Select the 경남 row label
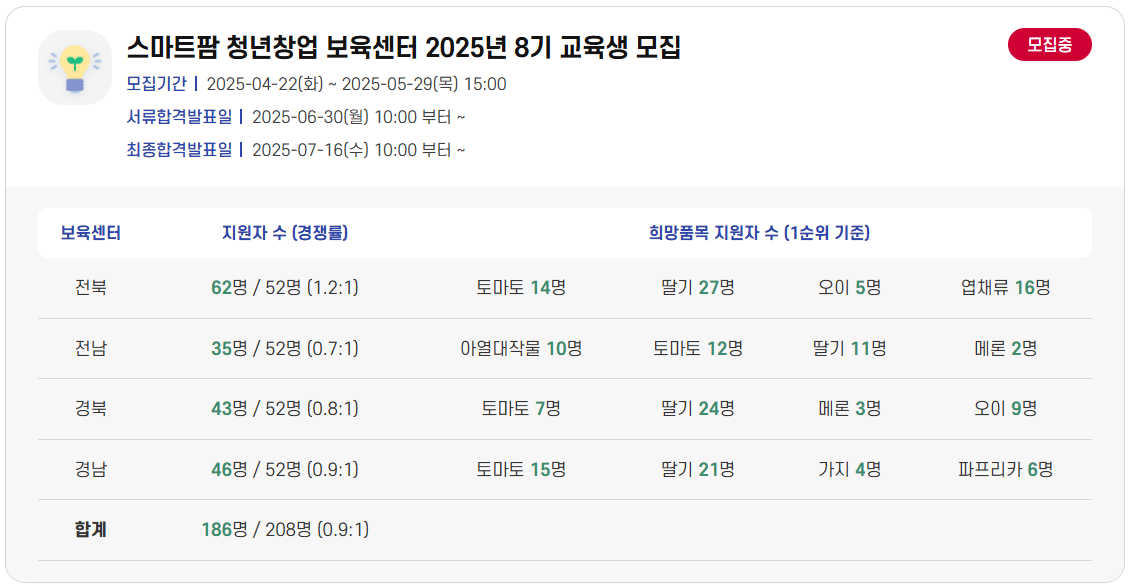Screen dimensions: 1131x588 coord(92,466)
